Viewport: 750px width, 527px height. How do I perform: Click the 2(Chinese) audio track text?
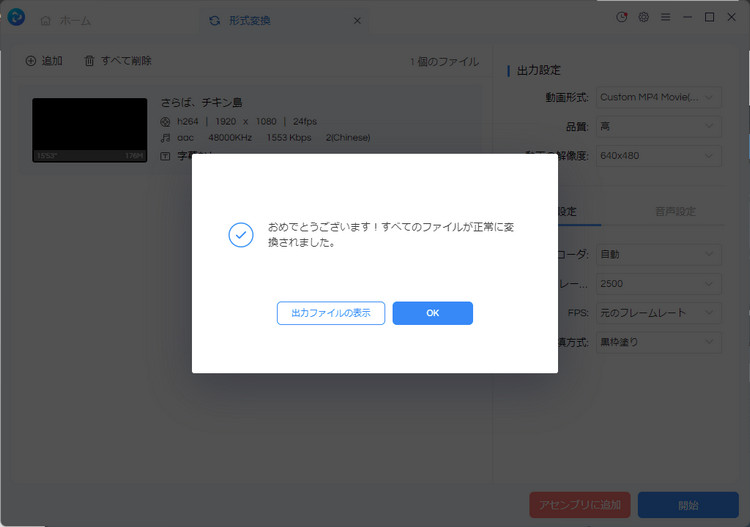point(348,138)
